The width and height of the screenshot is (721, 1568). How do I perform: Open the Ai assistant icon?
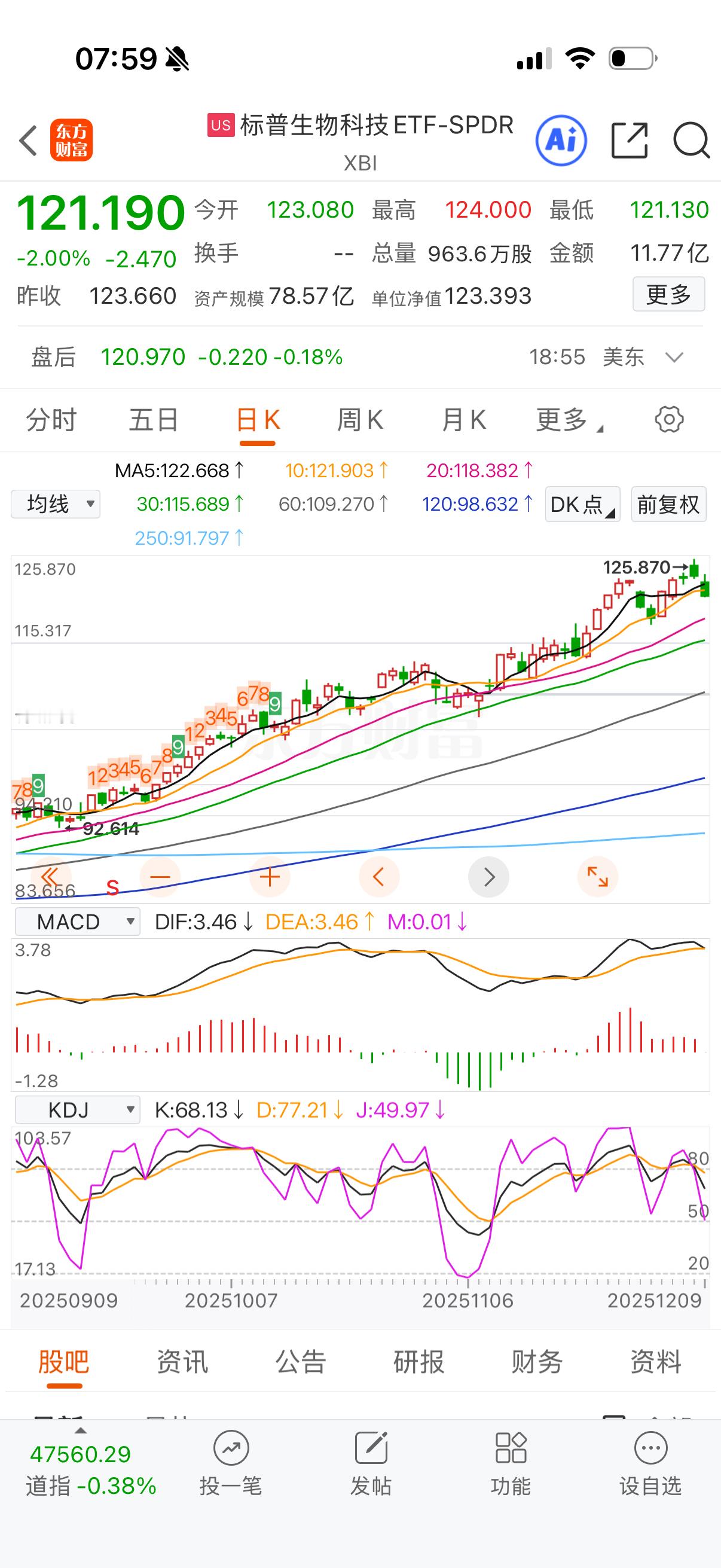(x=561, y=141)
